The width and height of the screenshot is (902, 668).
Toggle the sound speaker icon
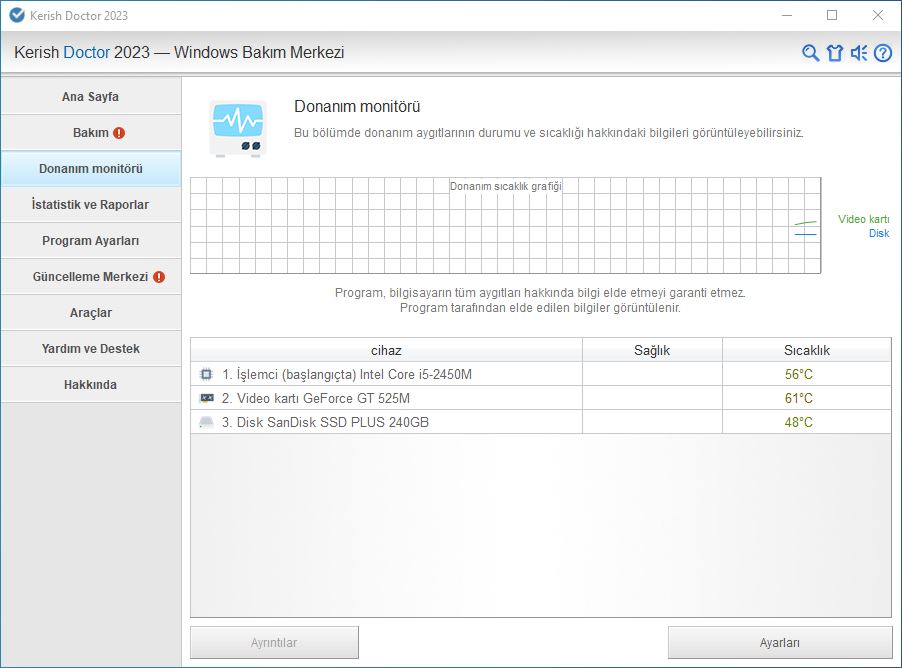pos(859,53)
